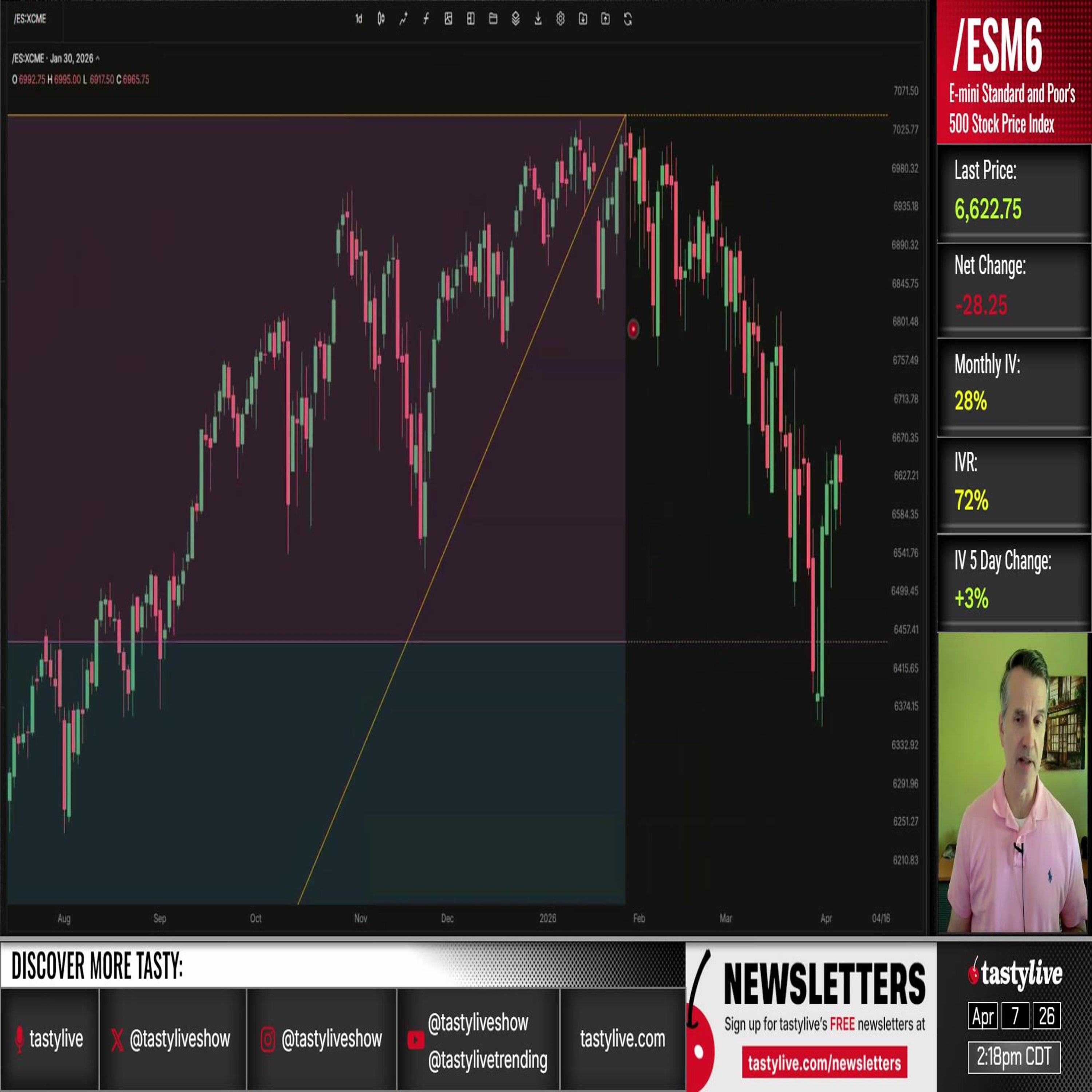Open the tastylive.com link
Screen dimensions: 1092x1092
[622, 1039]
